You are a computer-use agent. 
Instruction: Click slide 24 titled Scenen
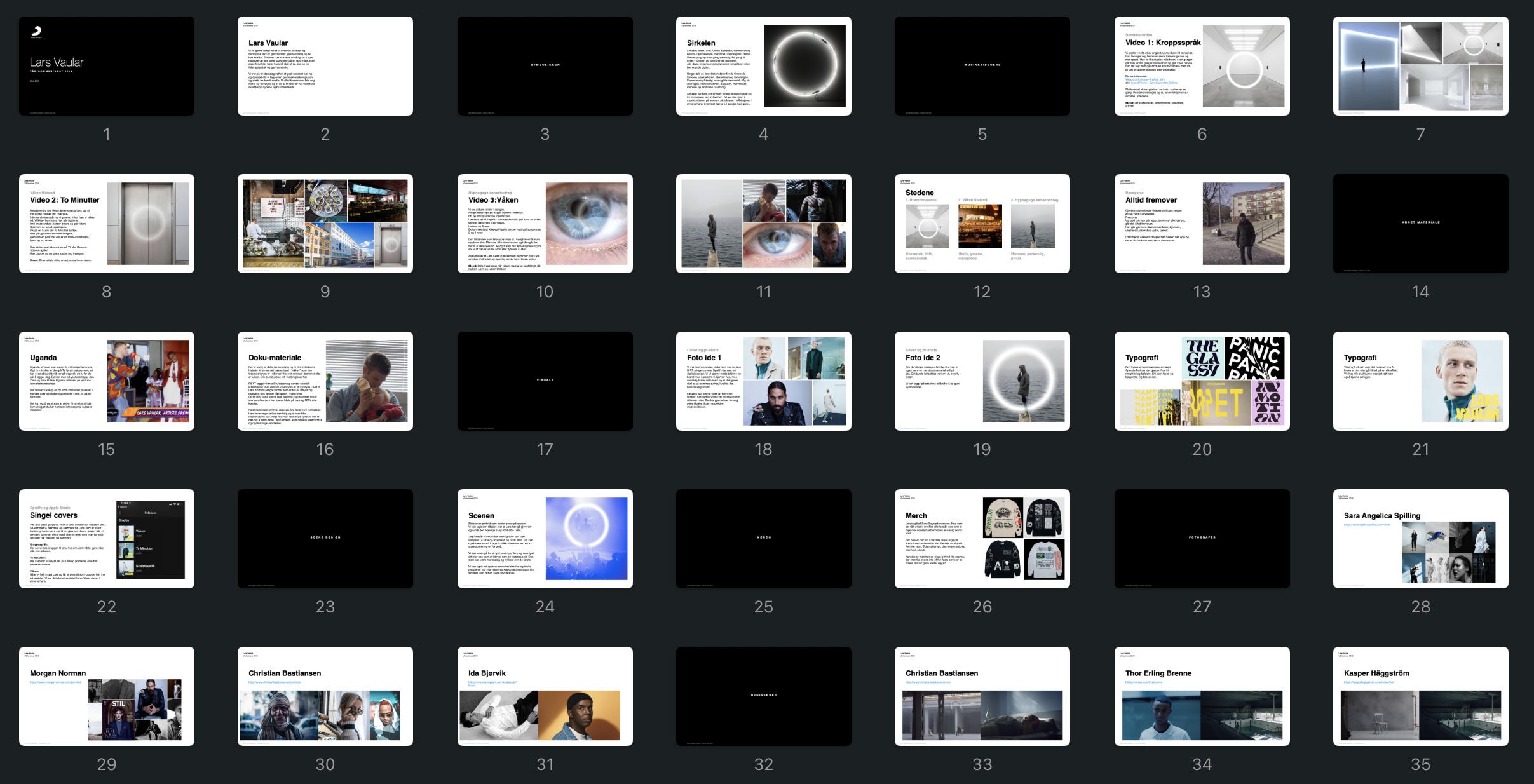(545, 539)
